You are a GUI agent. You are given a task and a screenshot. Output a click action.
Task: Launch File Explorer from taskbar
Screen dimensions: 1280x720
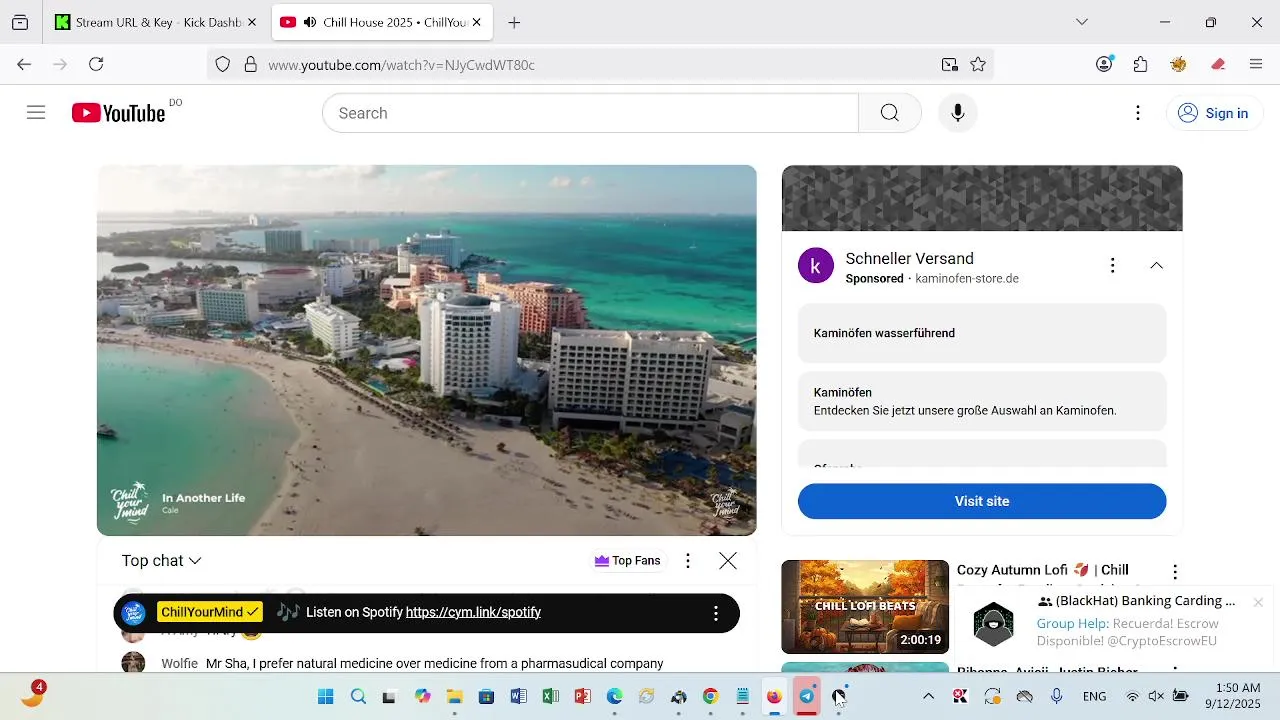pos(454,696)
